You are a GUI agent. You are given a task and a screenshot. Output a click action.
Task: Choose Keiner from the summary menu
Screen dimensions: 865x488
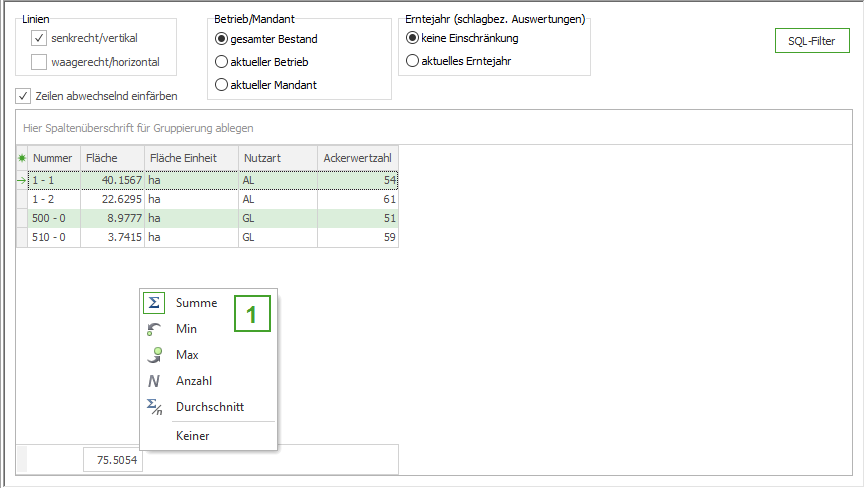pos(192,436)
